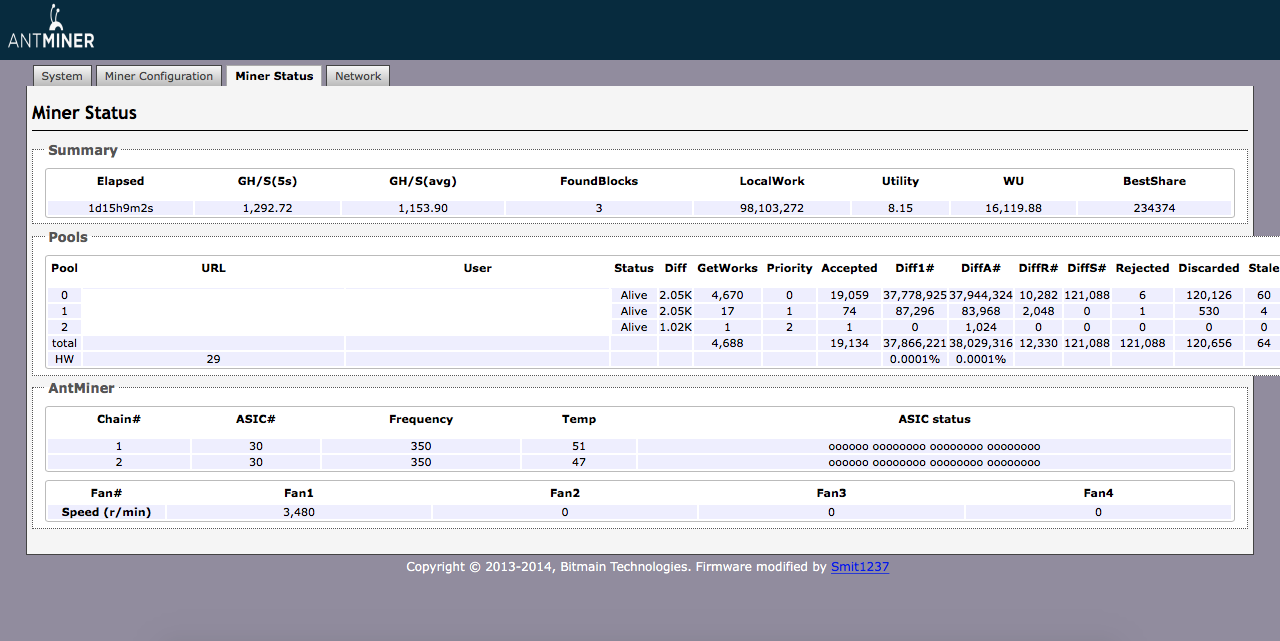Screen dimensions: 1280x641
Task: Click the Elapsed value 1d15h9m2s
Action: coord(120,208)
